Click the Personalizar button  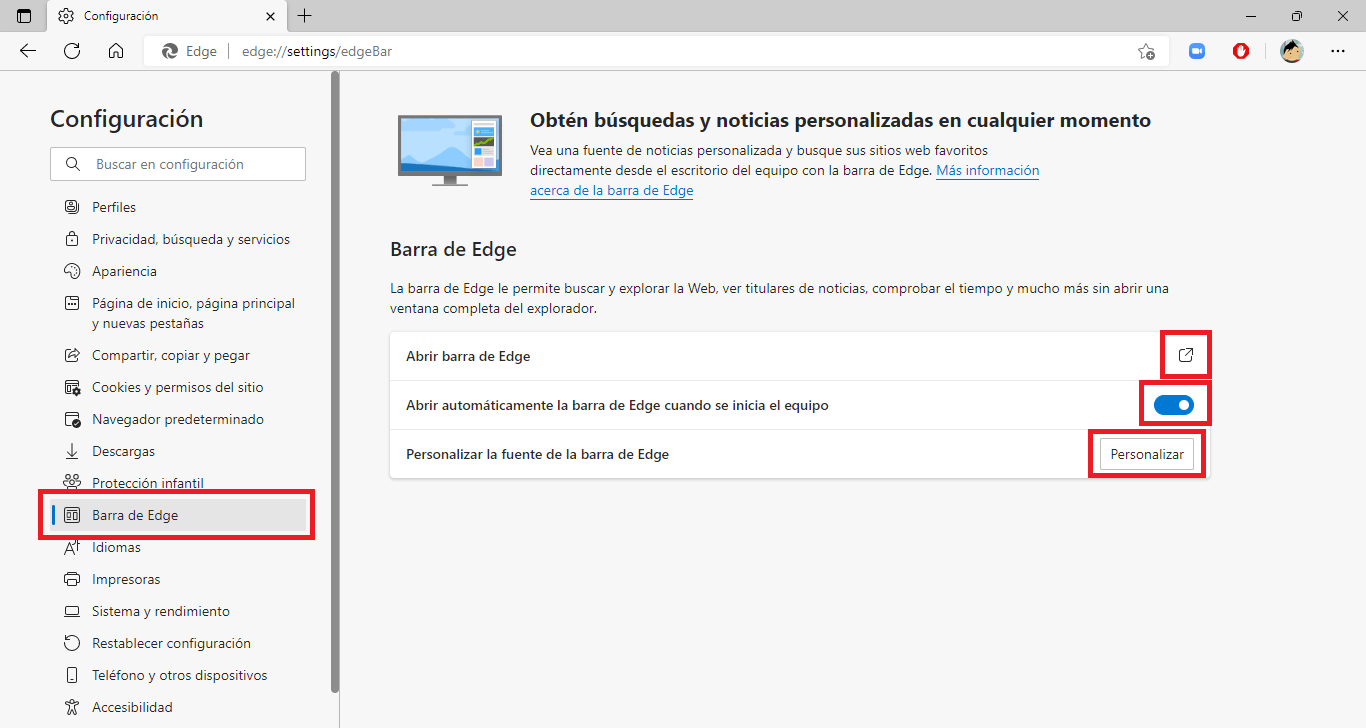click(x=1147, y=454)
